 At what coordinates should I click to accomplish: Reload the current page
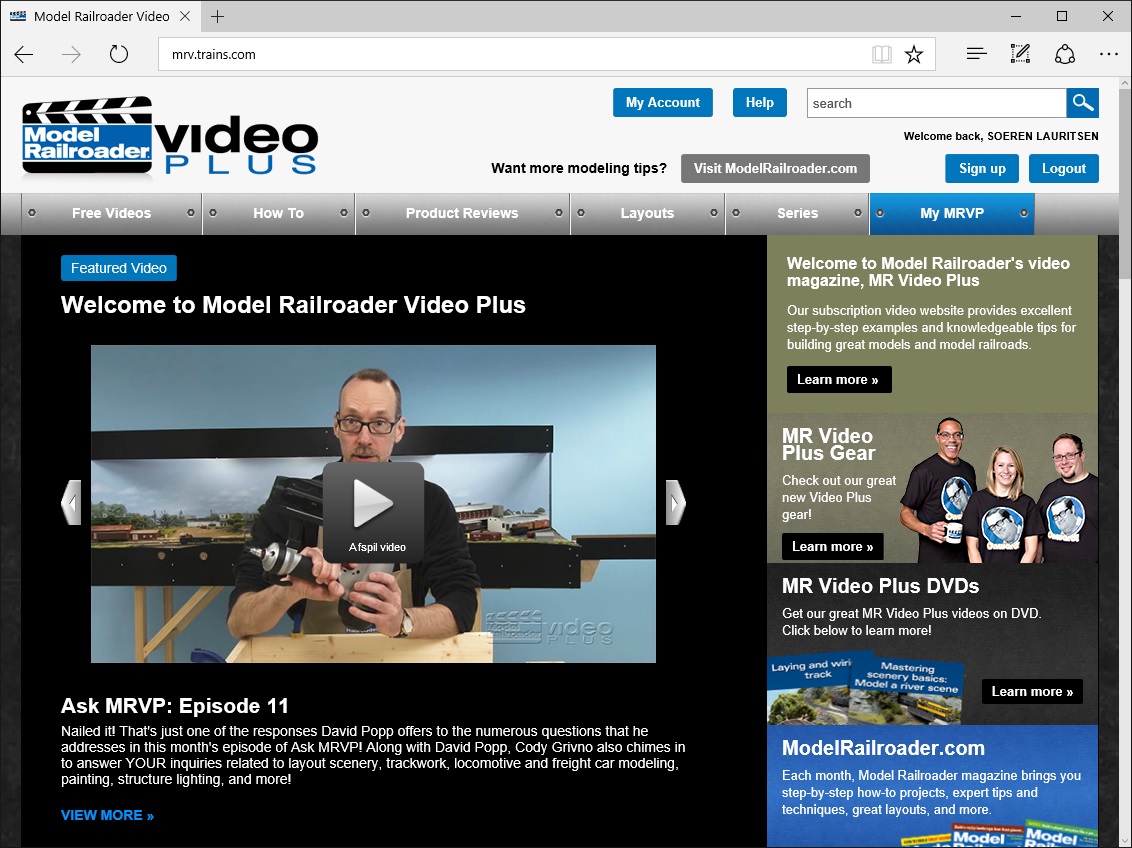click(x=118, y=54)
